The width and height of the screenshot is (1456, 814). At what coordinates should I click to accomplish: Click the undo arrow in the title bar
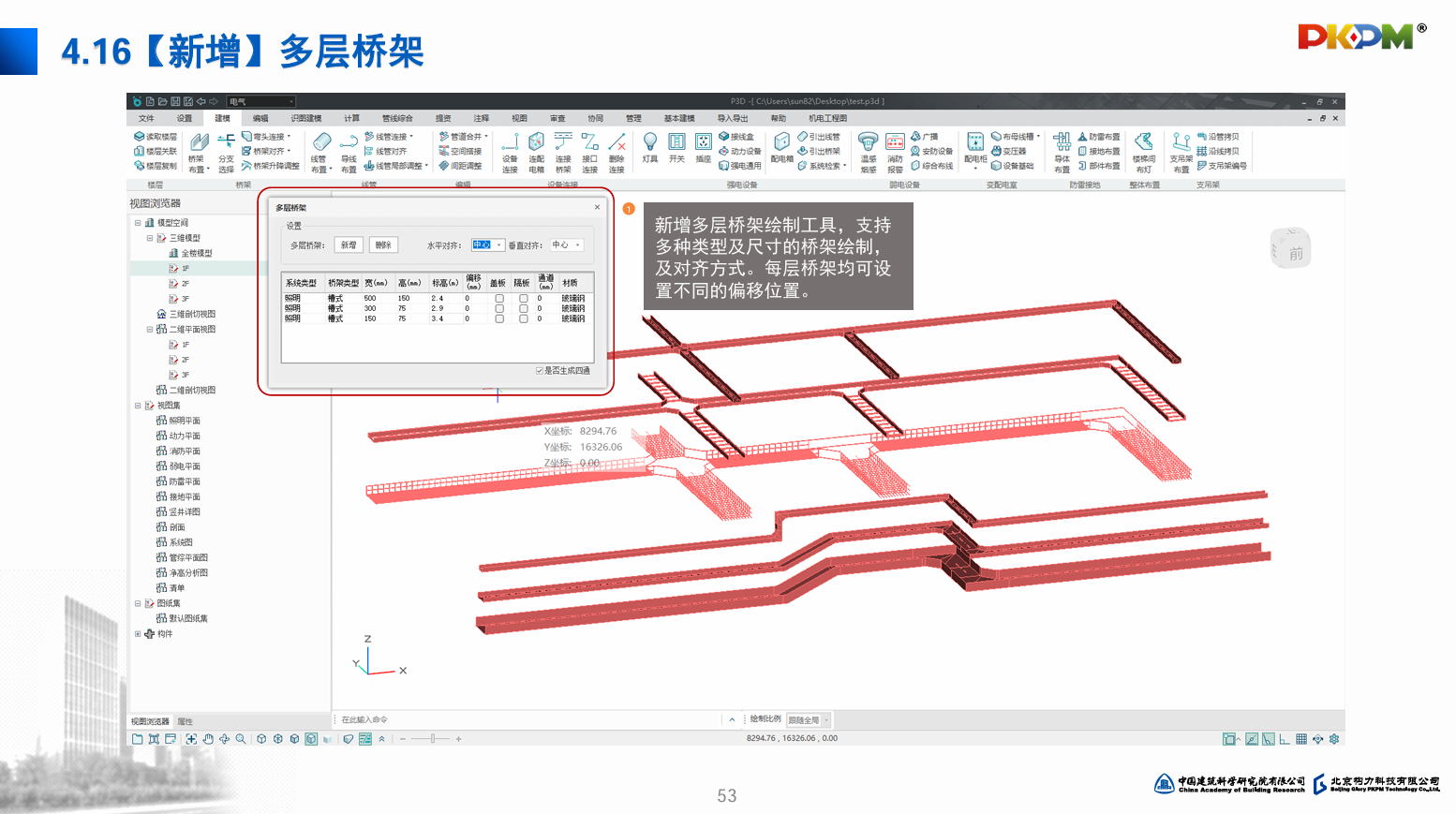coord(201,101)
